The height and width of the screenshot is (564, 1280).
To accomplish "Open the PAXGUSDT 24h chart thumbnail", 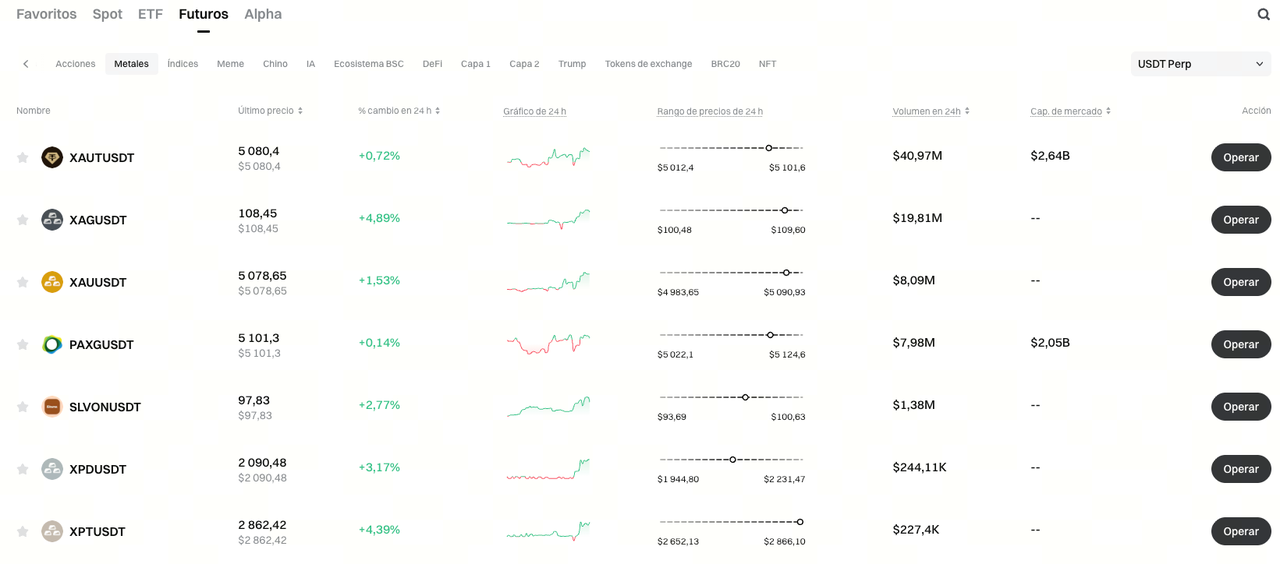I will coord(548,344).
